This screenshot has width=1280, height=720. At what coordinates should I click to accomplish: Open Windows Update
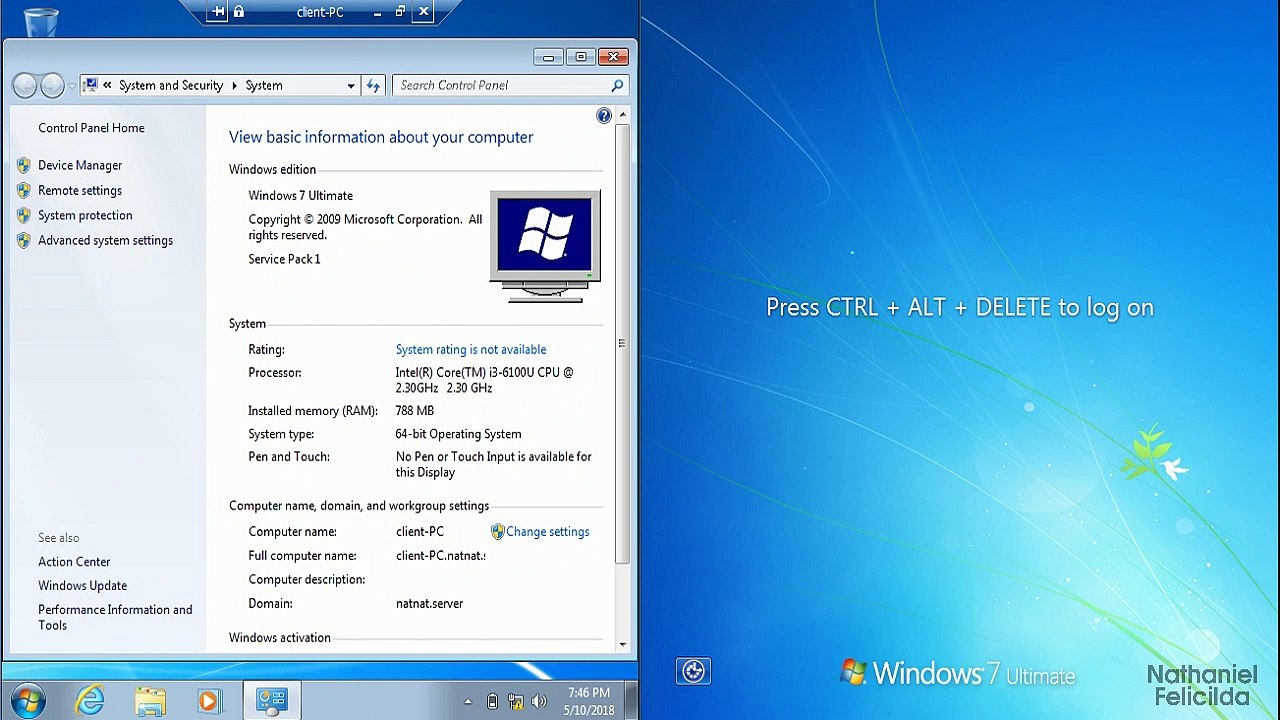pyautogui.click(x=82, y=586)
